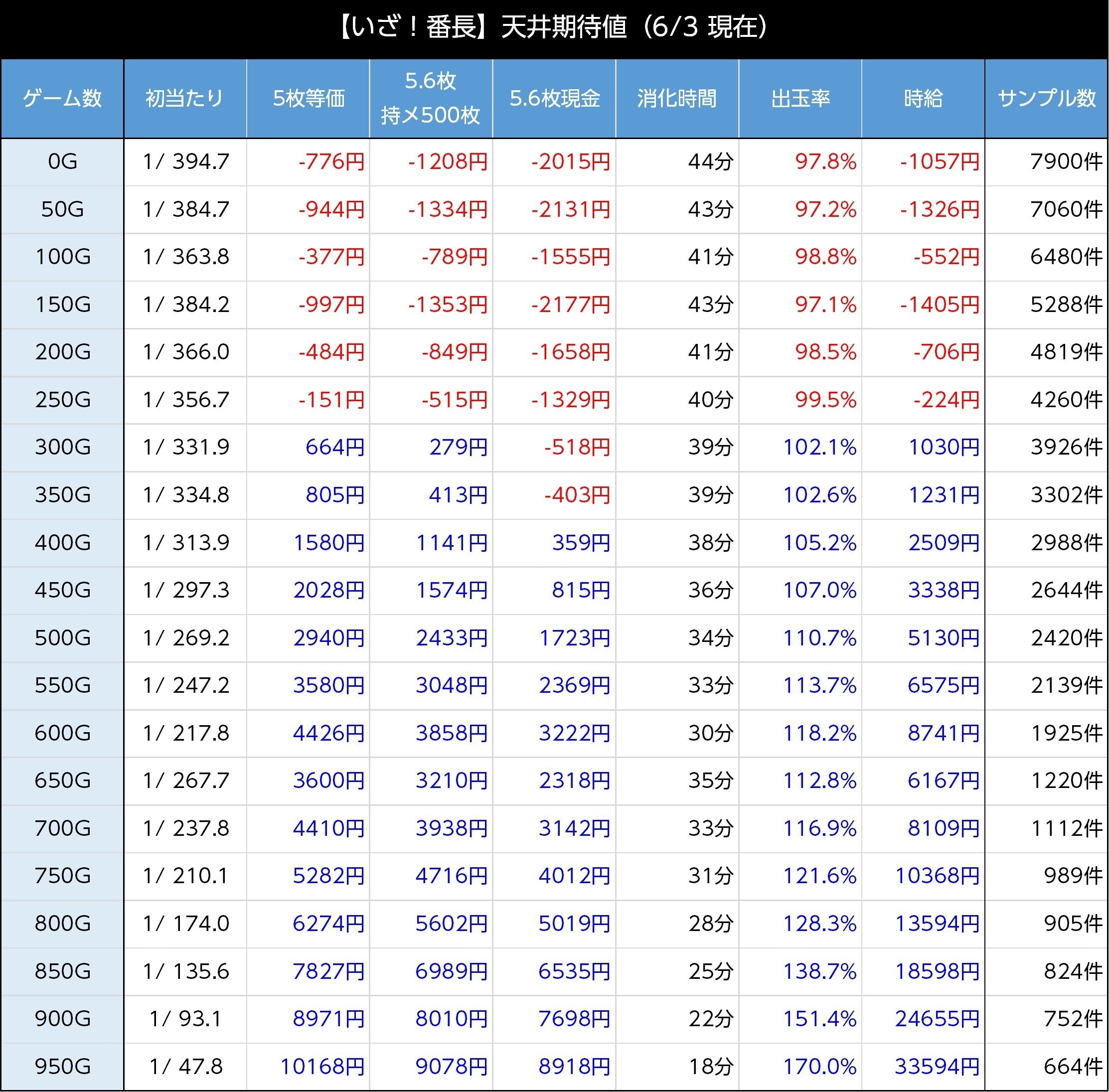The width and height of the screenshot is (1109, 1092).
Task: Click the 664円 cell
Action: coord(309,448)
